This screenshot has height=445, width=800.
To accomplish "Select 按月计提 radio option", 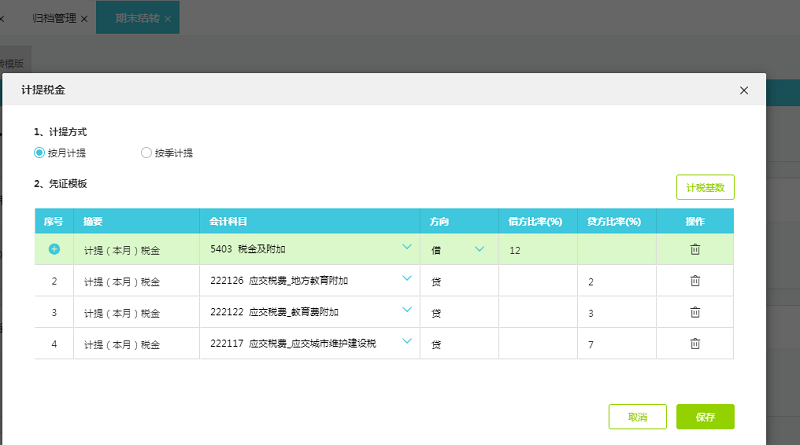I will [40, 153].
